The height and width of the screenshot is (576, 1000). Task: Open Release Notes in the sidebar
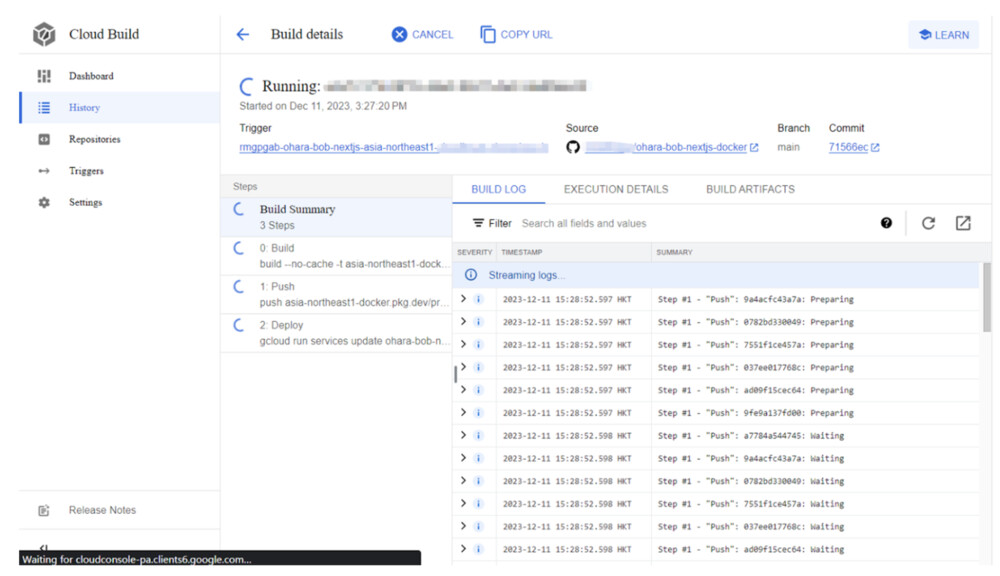click(101, 510)
